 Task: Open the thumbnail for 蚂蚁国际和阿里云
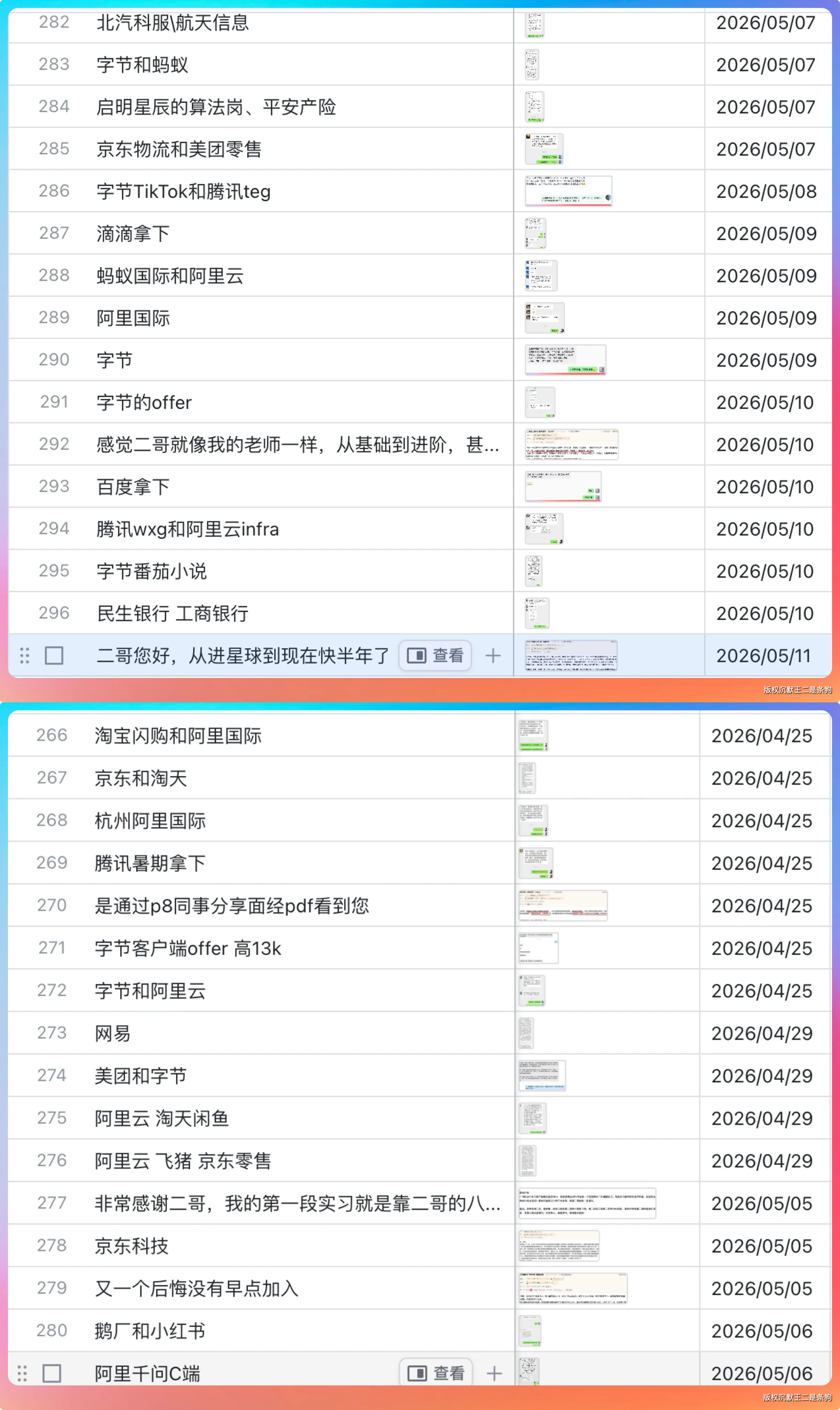pyautogui.click(x=541, y=275)
